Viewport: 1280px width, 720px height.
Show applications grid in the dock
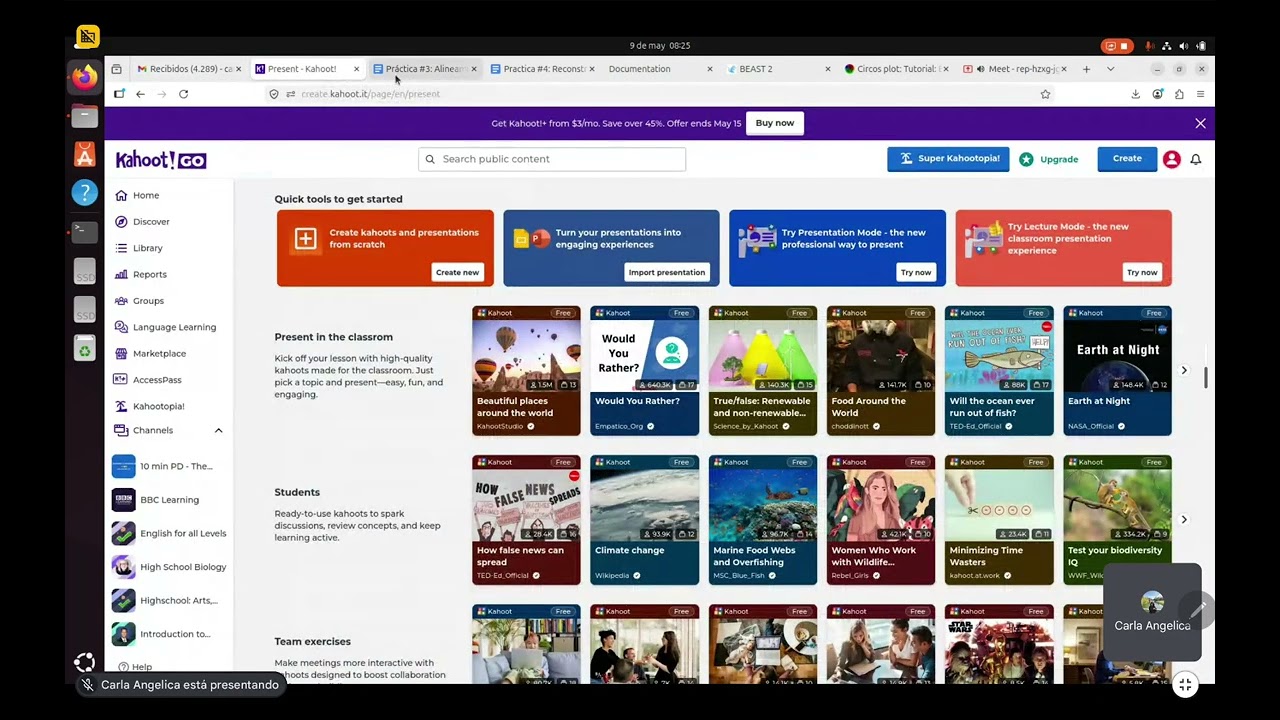(x=85, y=662)
